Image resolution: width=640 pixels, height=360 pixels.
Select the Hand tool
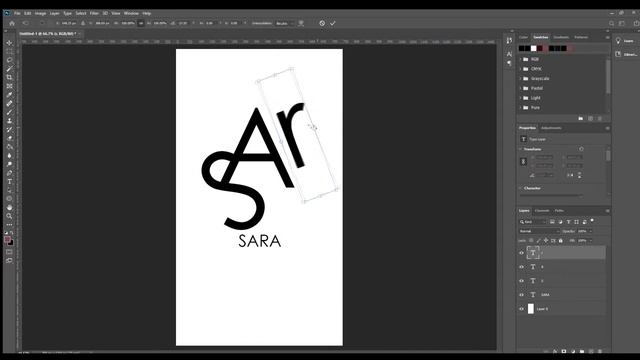9,207
